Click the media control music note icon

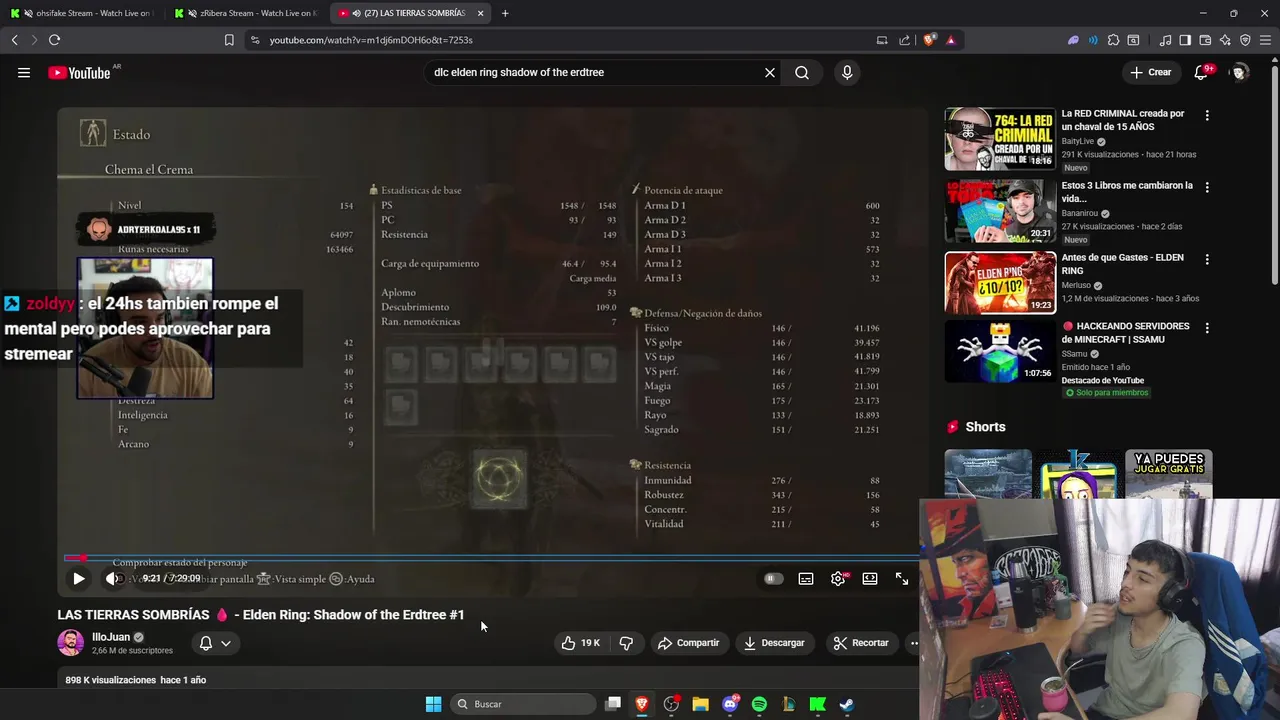pyautogui.click(x=1165, y=40)
